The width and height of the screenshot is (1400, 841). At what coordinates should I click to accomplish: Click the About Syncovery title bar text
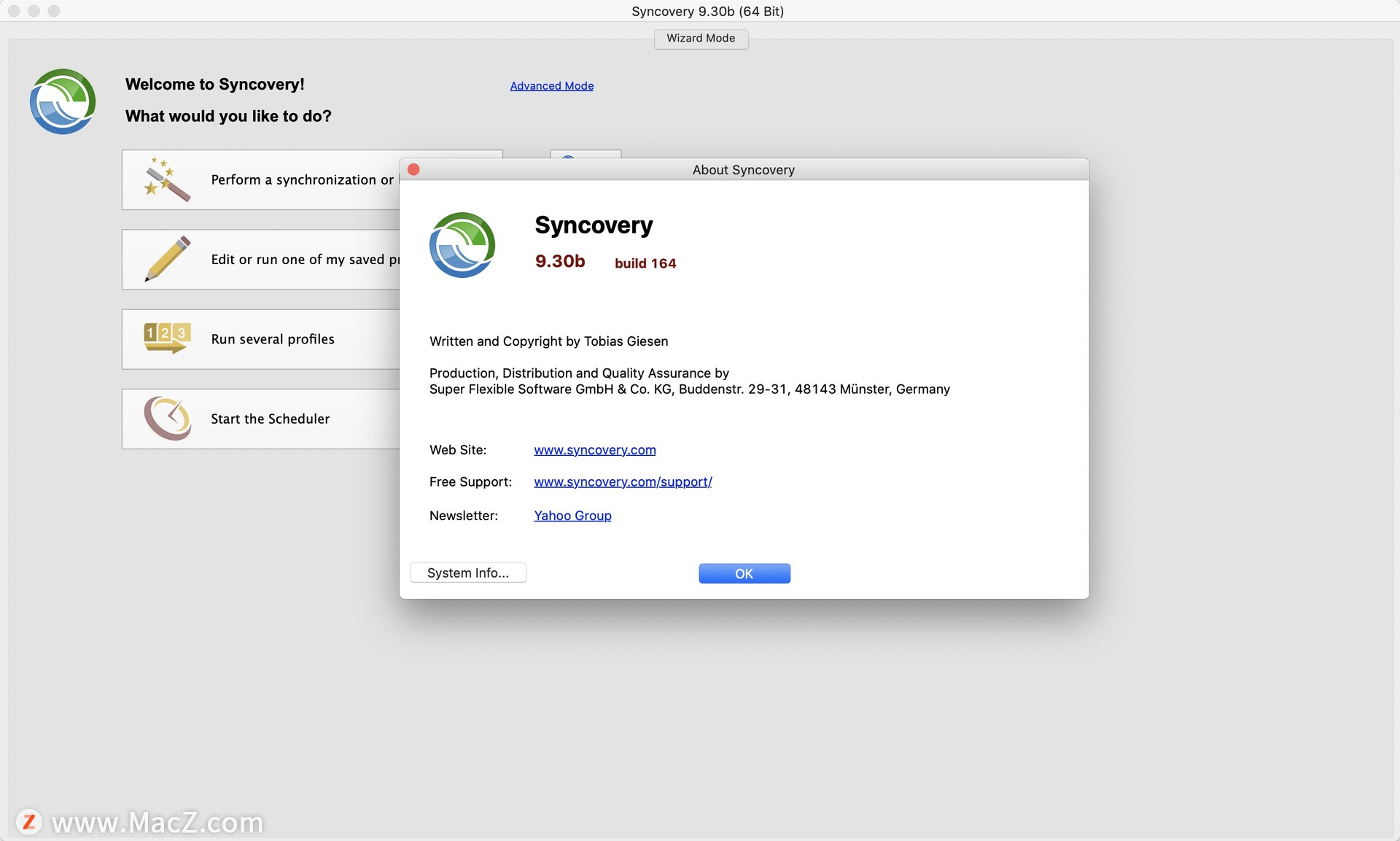click(743, 170)
